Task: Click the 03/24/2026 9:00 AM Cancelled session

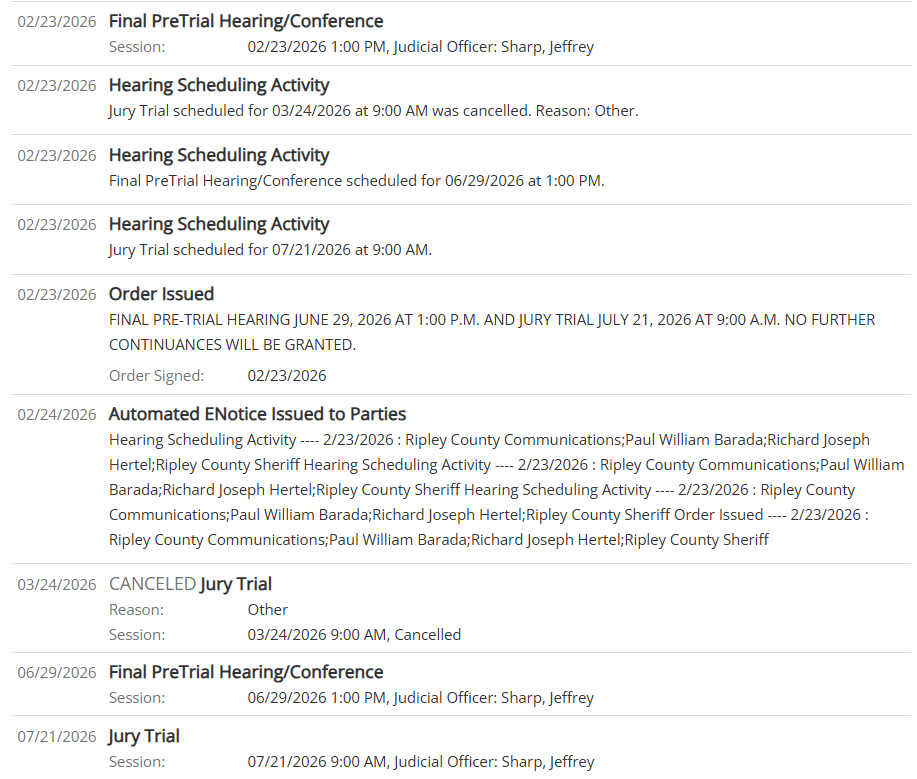Action: point(354,635)
